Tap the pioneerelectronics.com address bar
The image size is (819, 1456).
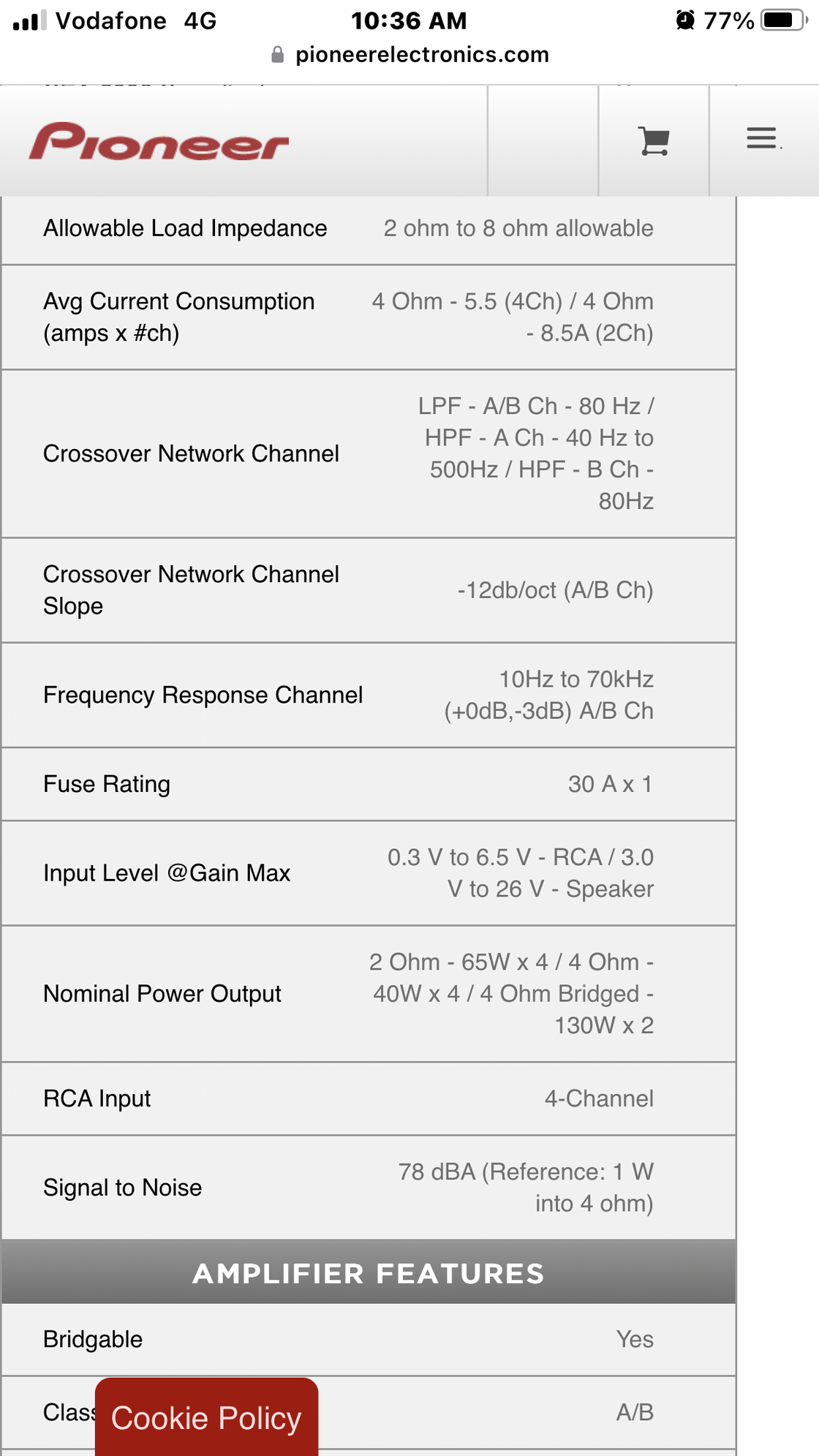coord(422,55)
